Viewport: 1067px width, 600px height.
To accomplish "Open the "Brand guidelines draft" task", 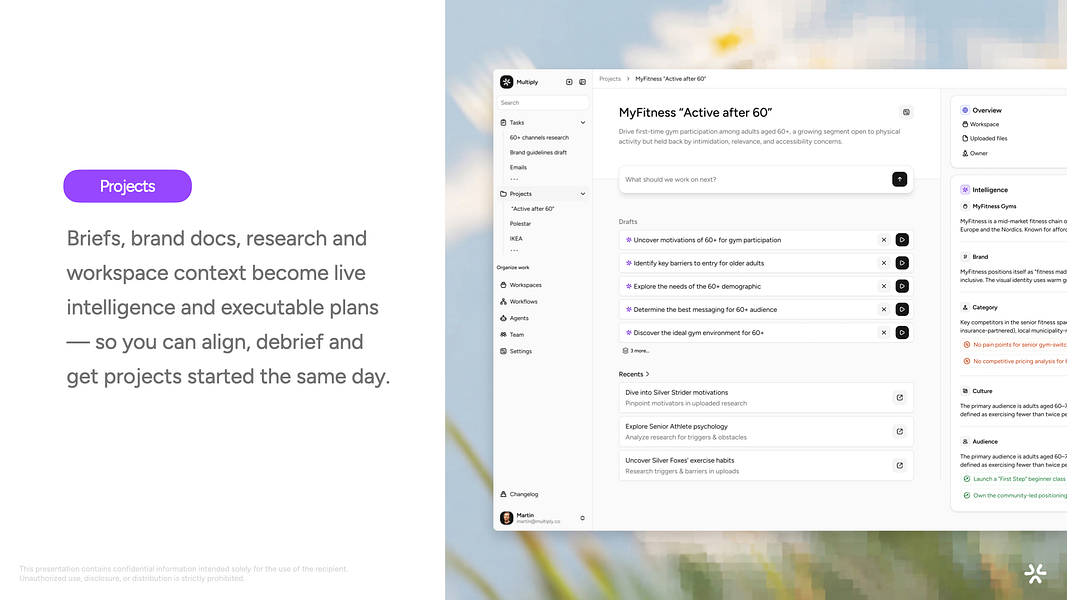I will (x=538, y=152).
